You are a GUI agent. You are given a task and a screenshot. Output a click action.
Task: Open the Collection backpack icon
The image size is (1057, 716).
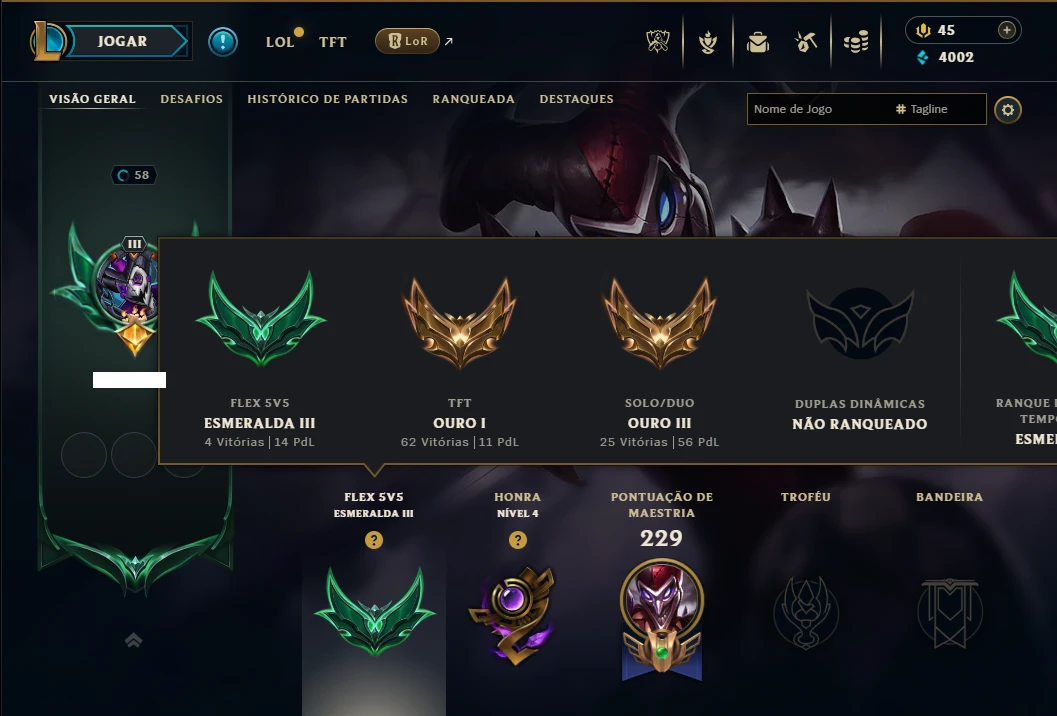pyautogui.click(x=758, y=42)
